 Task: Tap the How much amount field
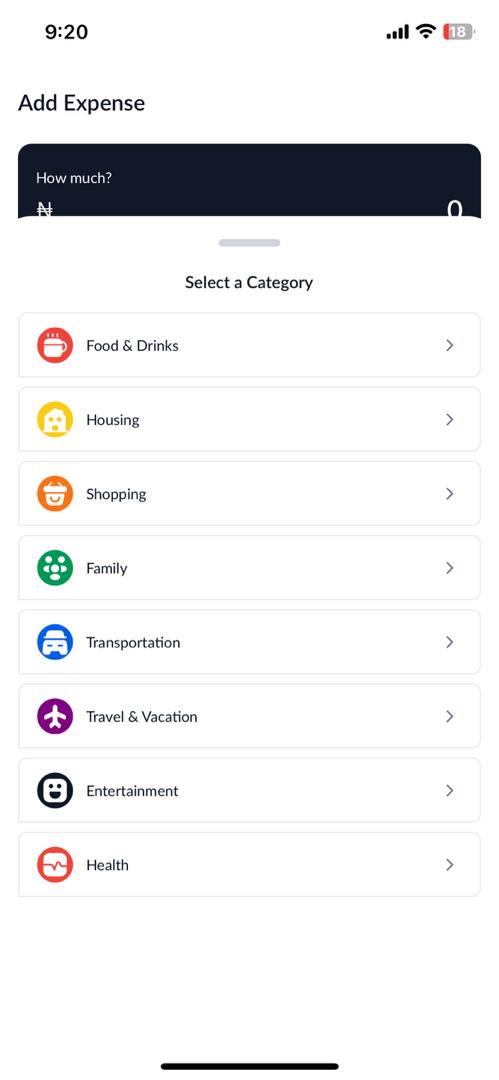[x=250, y=195]
